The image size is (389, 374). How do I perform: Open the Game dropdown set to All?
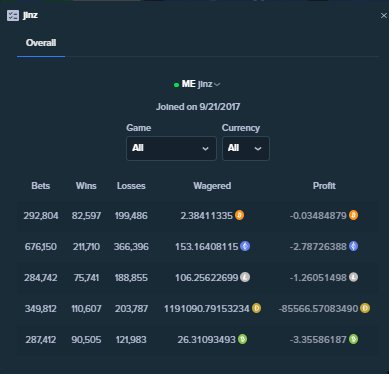(x=171, y=148)
